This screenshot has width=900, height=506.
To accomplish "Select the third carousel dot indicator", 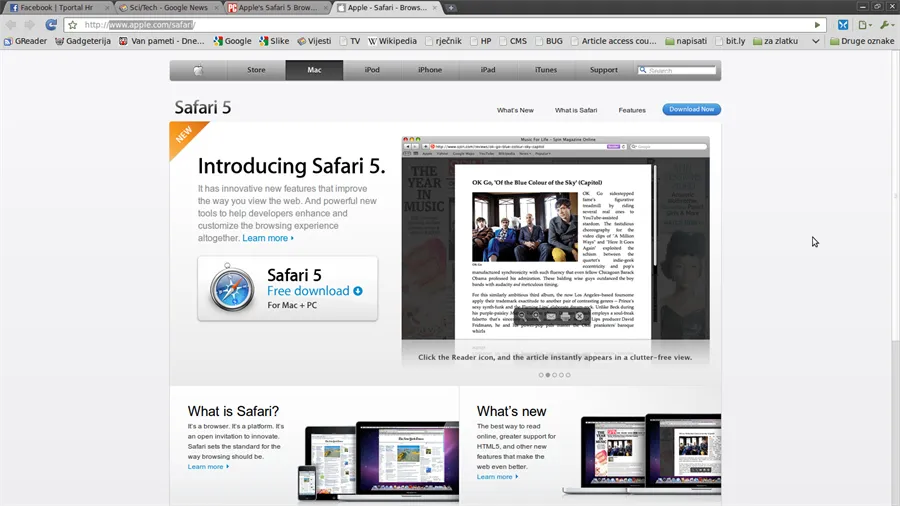I will click(x=554, y=375).
